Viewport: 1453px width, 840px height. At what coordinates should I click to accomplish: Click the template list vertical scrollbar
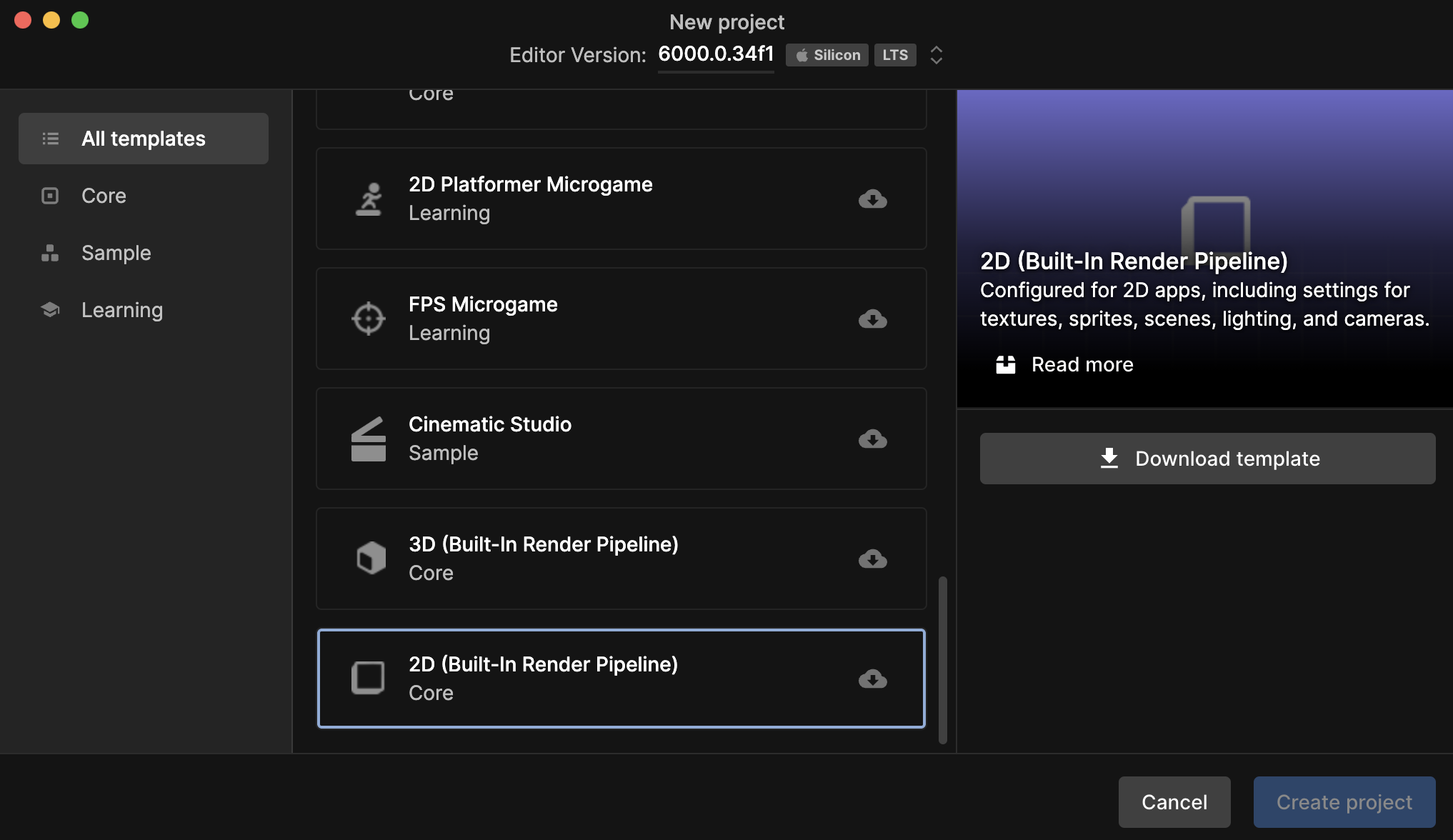(943, 660)
